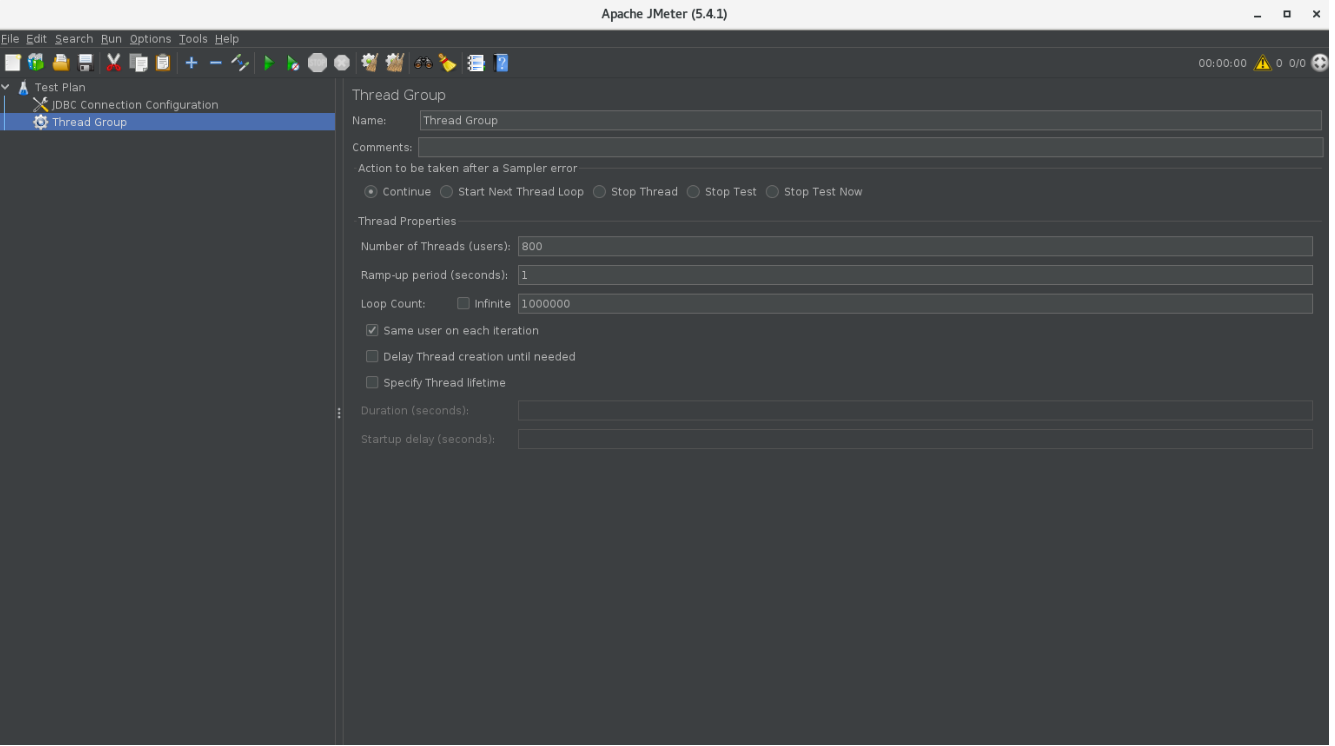Click the remote engines globe icon at right
1335x746 pixels.
point(1320,63)
